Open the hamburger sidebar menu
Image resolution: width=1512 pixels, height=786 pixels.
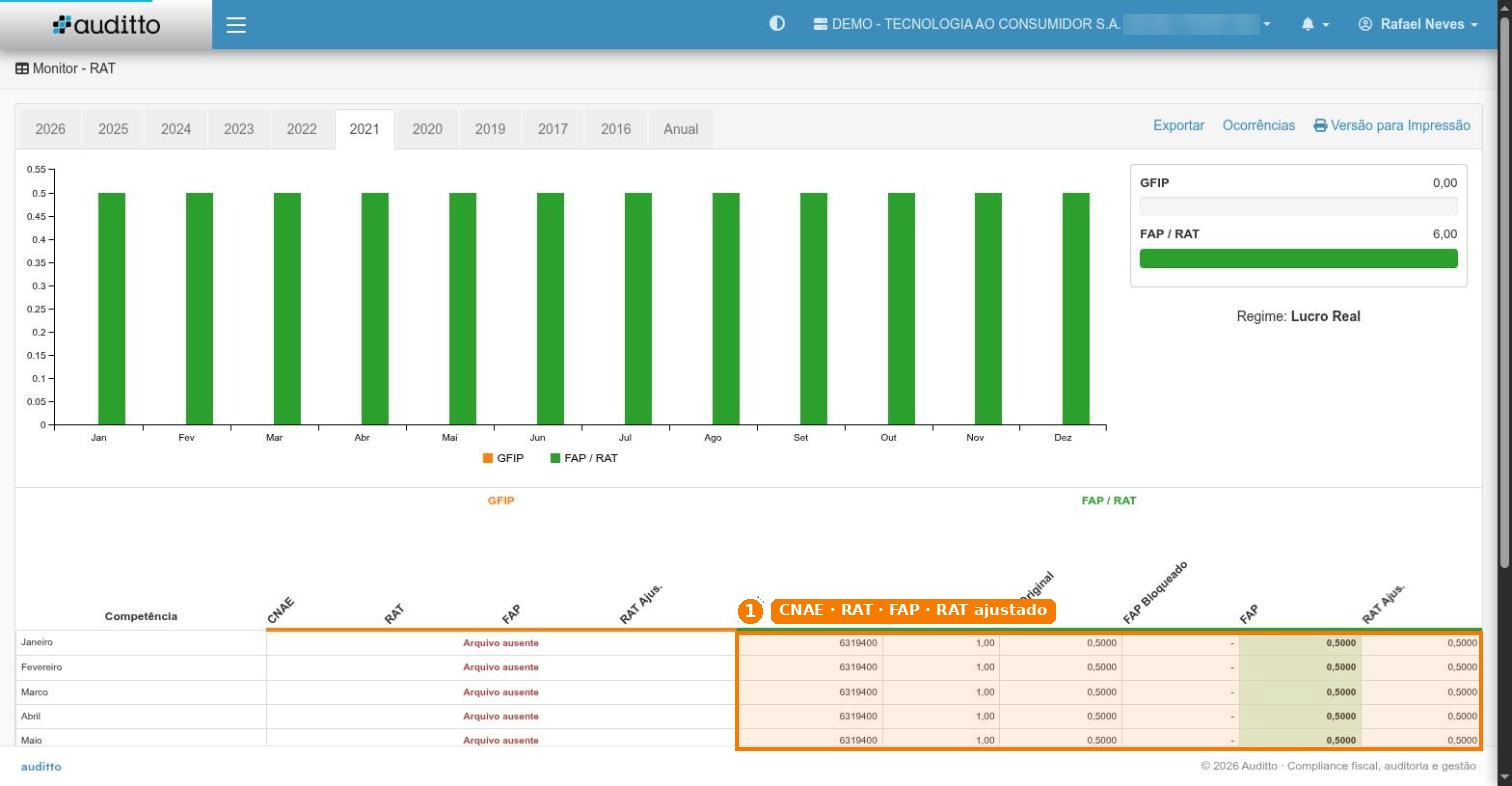[x=236, y=25]
